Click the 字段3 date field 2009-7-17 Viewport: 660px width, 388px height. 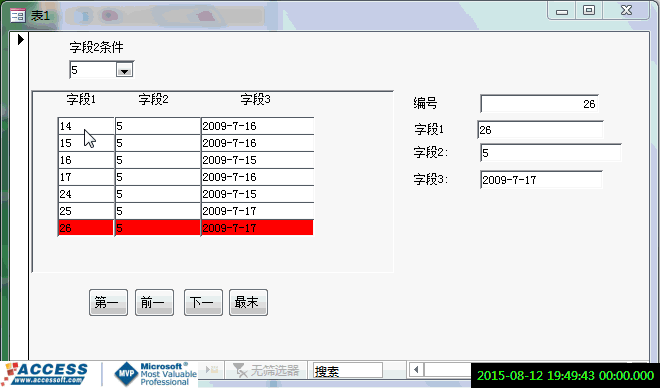click(x=541, y=180)
